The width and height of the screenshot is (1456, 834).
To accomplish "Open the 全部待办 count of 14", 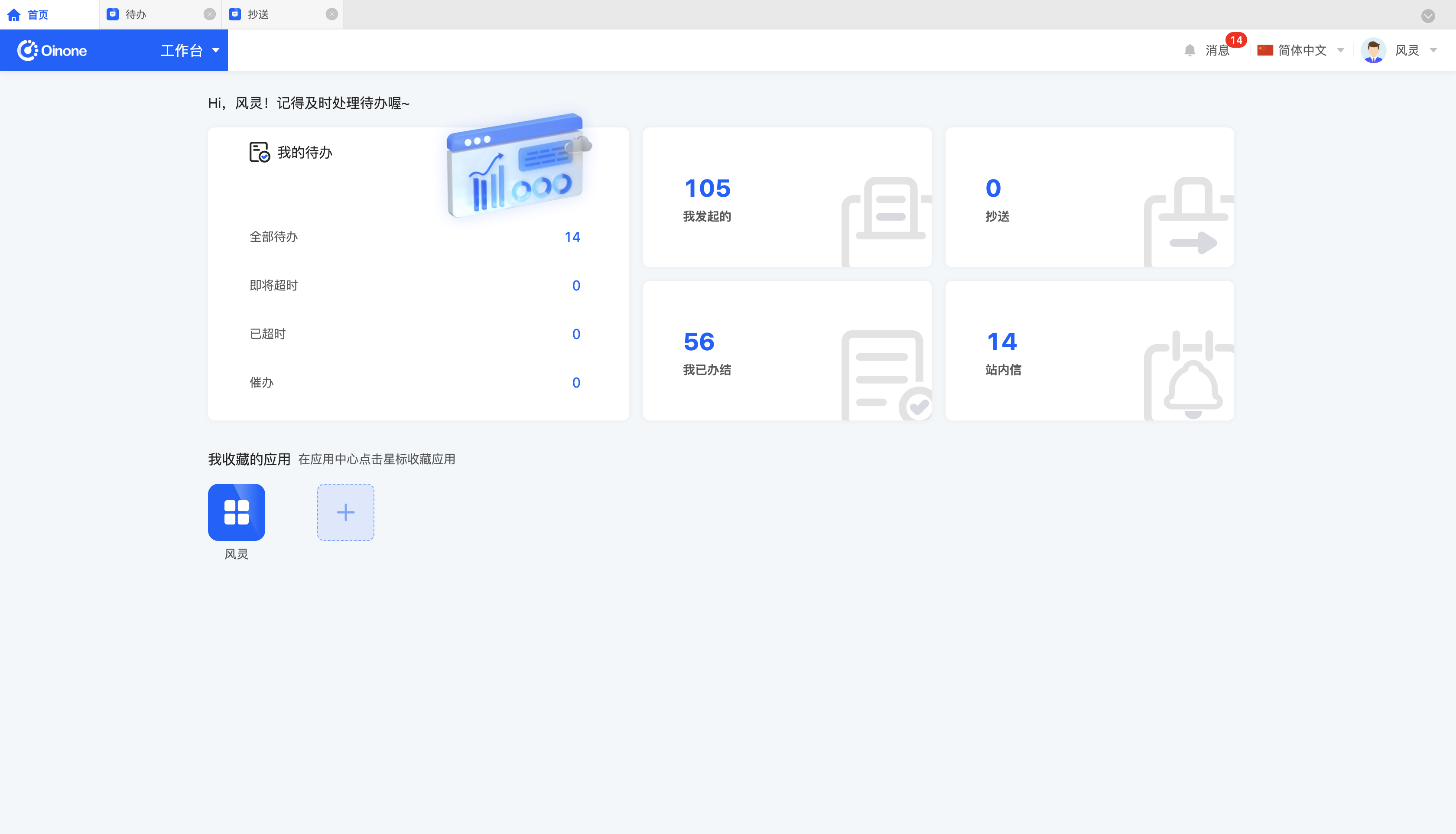I will [x=572, y=237].
